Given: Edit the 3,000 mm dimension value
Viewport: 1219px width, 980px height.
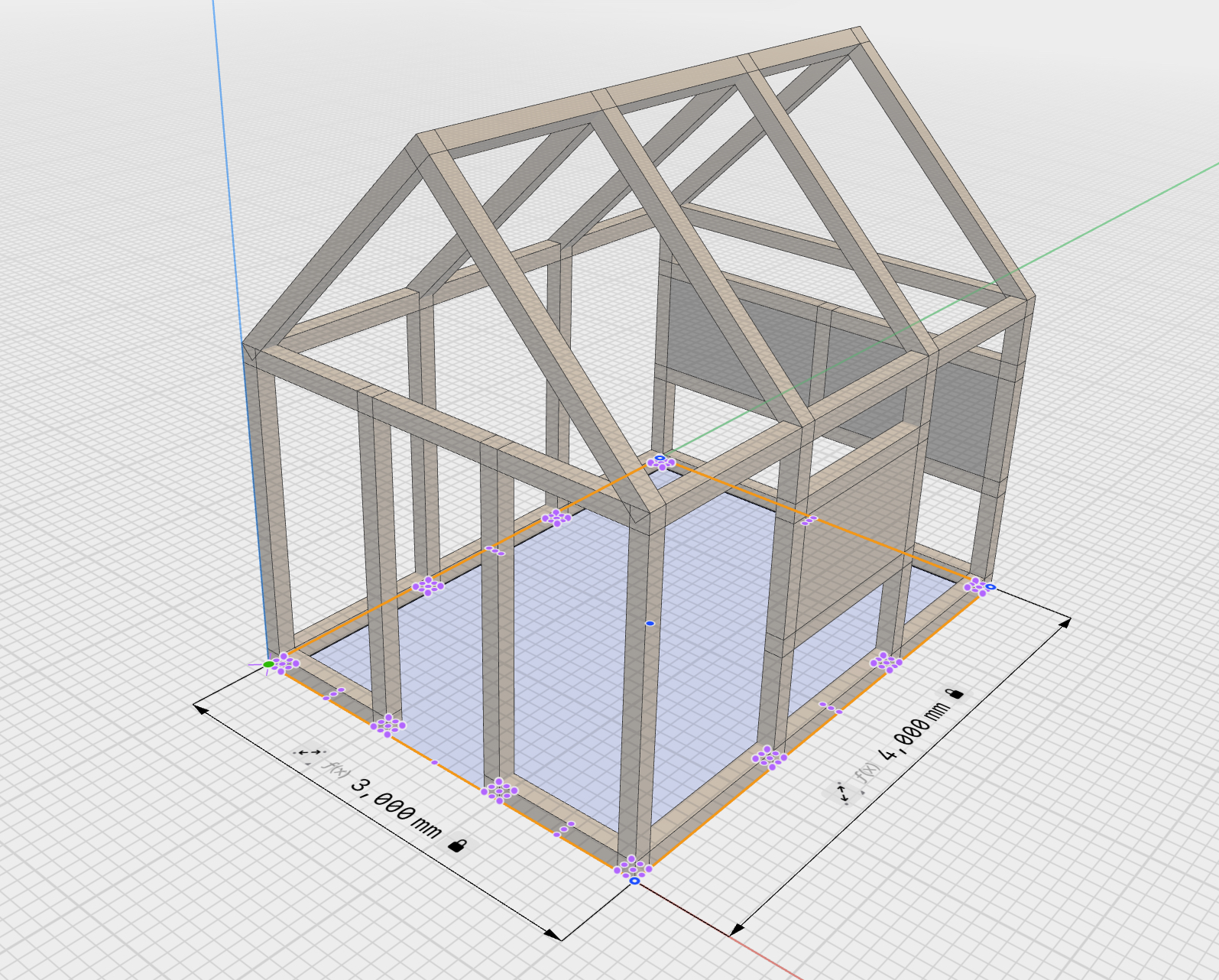Looking at the screenshot, I should (x=396, y=809).
